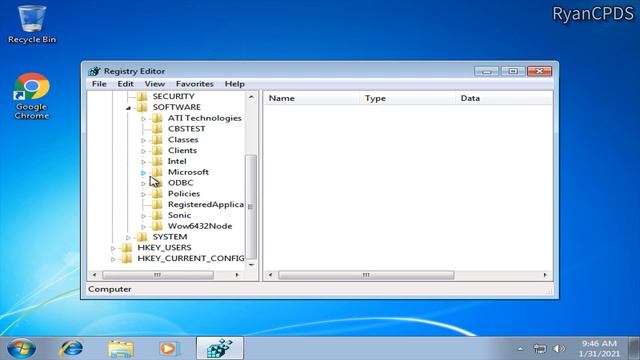This screenshot has height=360, width=640.
Task: Open the Edit menu
Action: [125, 84]
